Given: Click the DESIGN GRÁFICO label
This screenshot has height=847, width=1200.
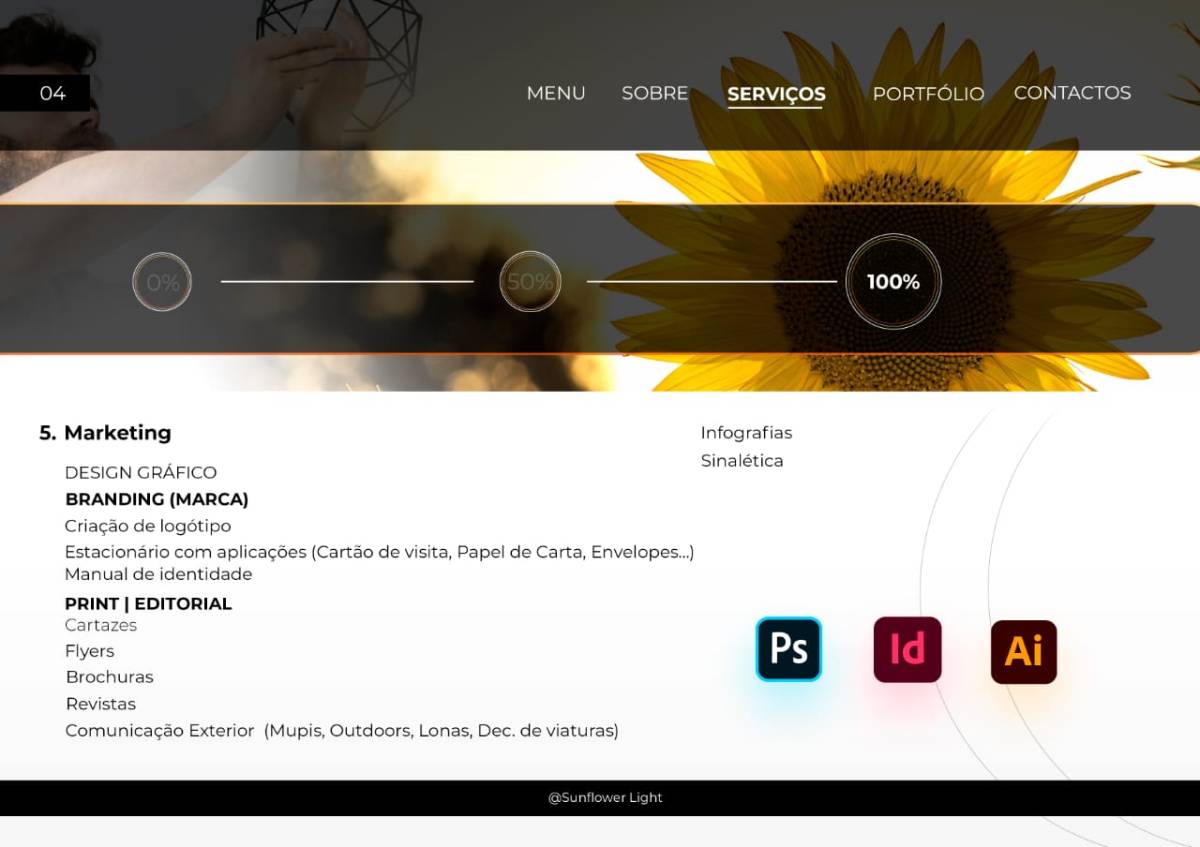Looking at the screenshot, I should [x=141, y=472].
